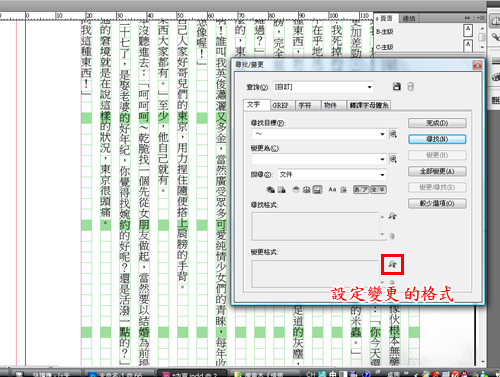Viewport: 500px width, 377px height.
Task: Specify change format attributes icon
Action: pos(392,265)
